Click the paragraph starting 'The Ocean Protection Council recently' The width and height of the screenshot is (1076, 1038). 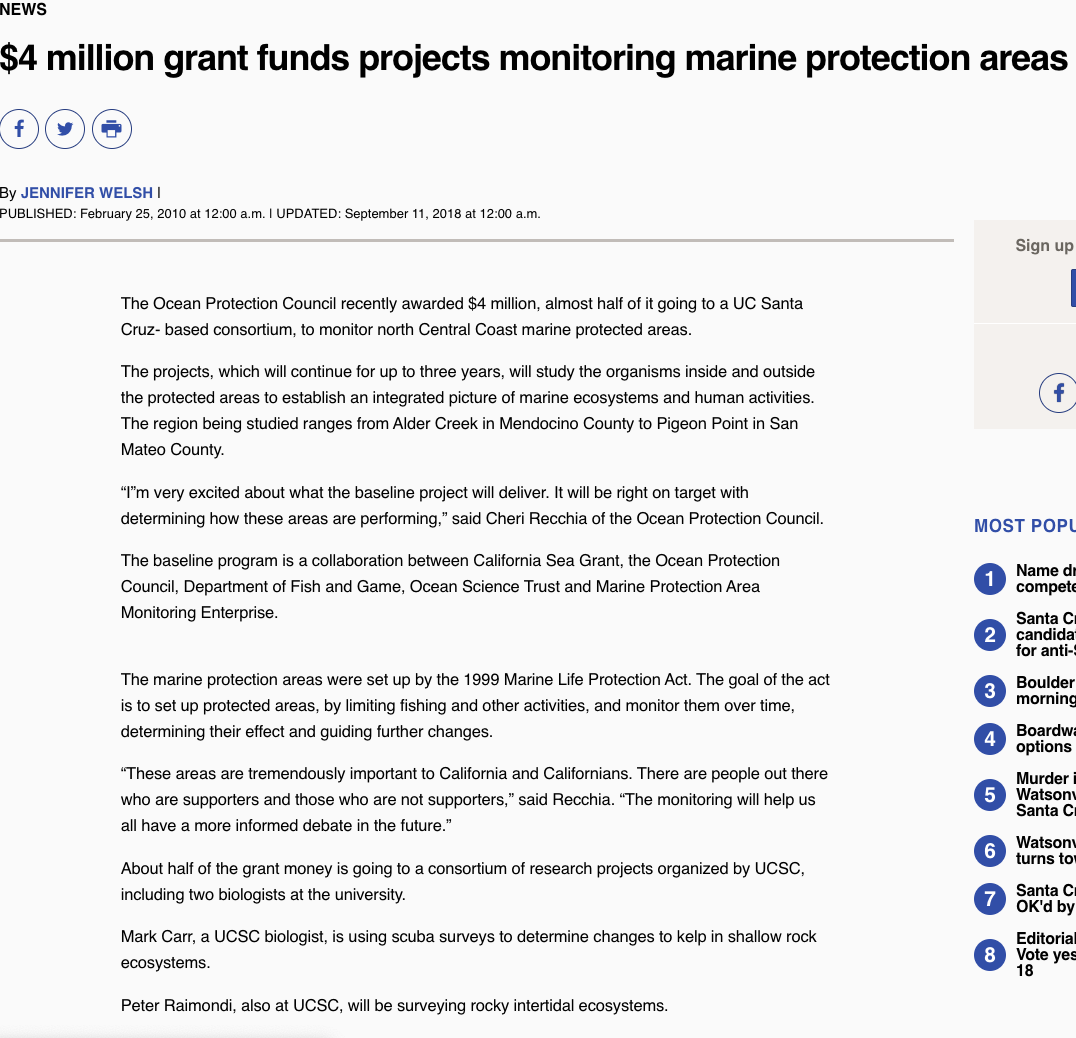pyautogui.click(x=462, y=316)
